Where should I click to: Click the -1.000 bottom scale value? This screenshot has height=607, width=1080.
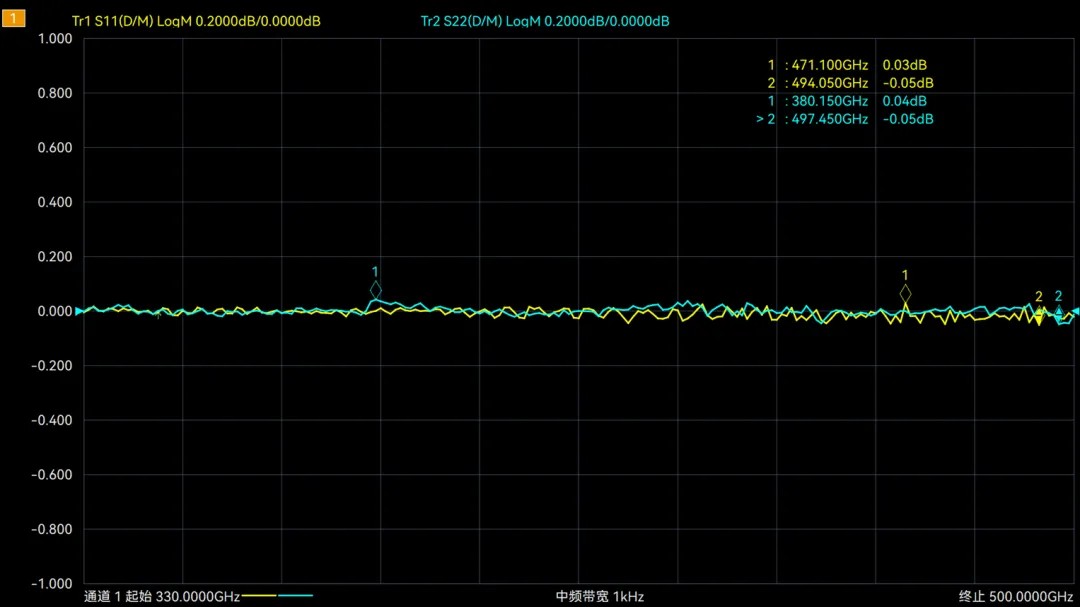point(52,584)
